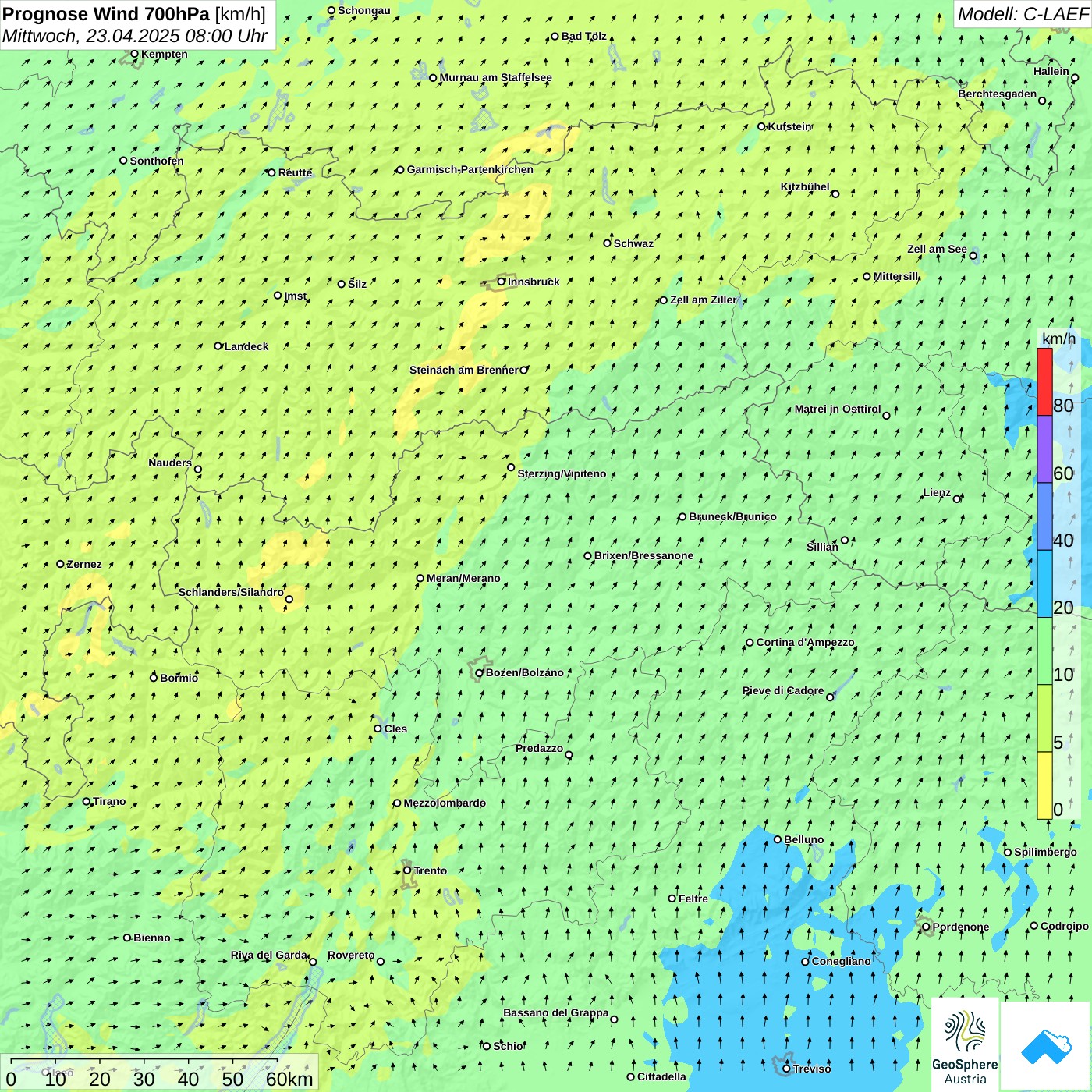1092x1092 pixels.
Task: Click the yellow 0 km/h legend color
Action: [1044, 785]
